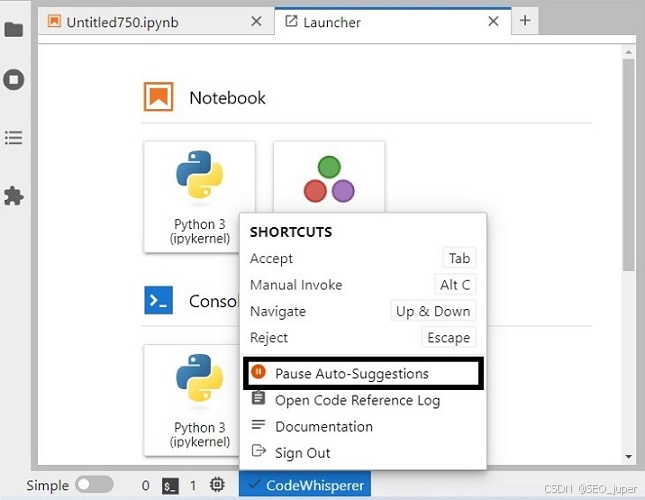Click the Reject shortcut text

click(269, 338)
